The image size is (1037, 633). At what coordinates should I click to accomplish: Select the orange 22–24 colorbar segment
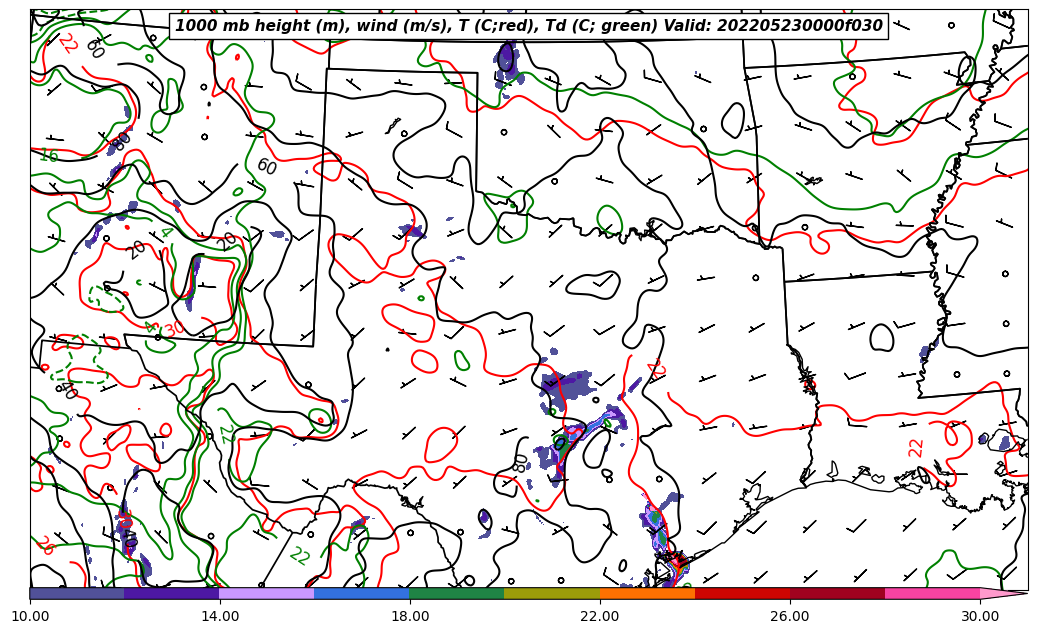tap(647, 593)
